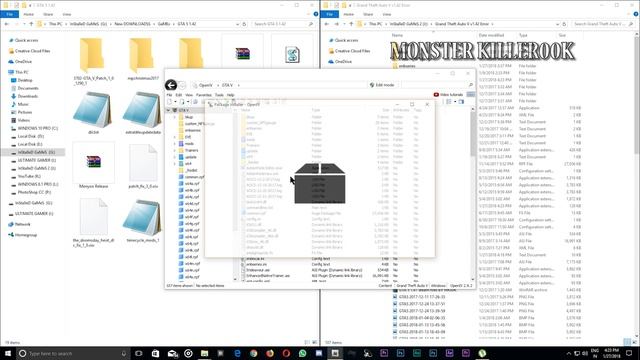Open address history dropdown in right Explorer
Image resolution: width=640 pixels, height=360 pixels.
click(558, 24)
